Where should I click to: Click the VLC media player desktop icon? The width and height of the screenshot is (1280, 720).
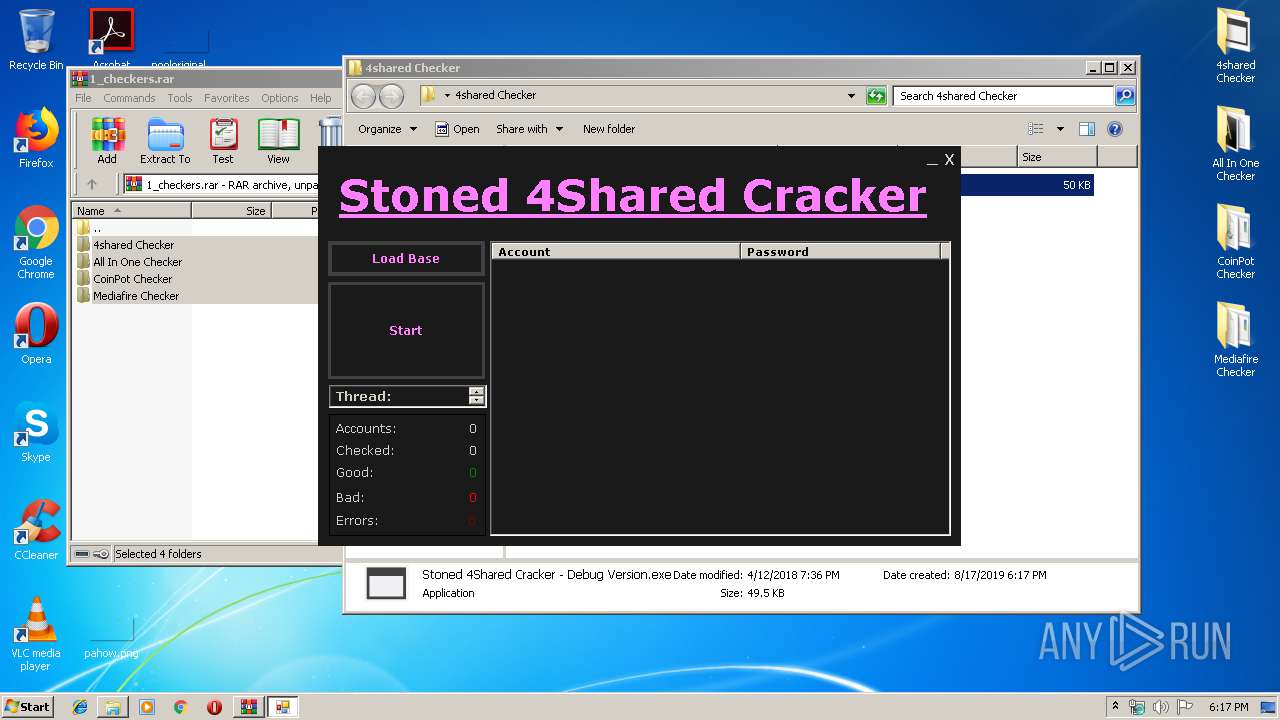(x=36, y=634)
